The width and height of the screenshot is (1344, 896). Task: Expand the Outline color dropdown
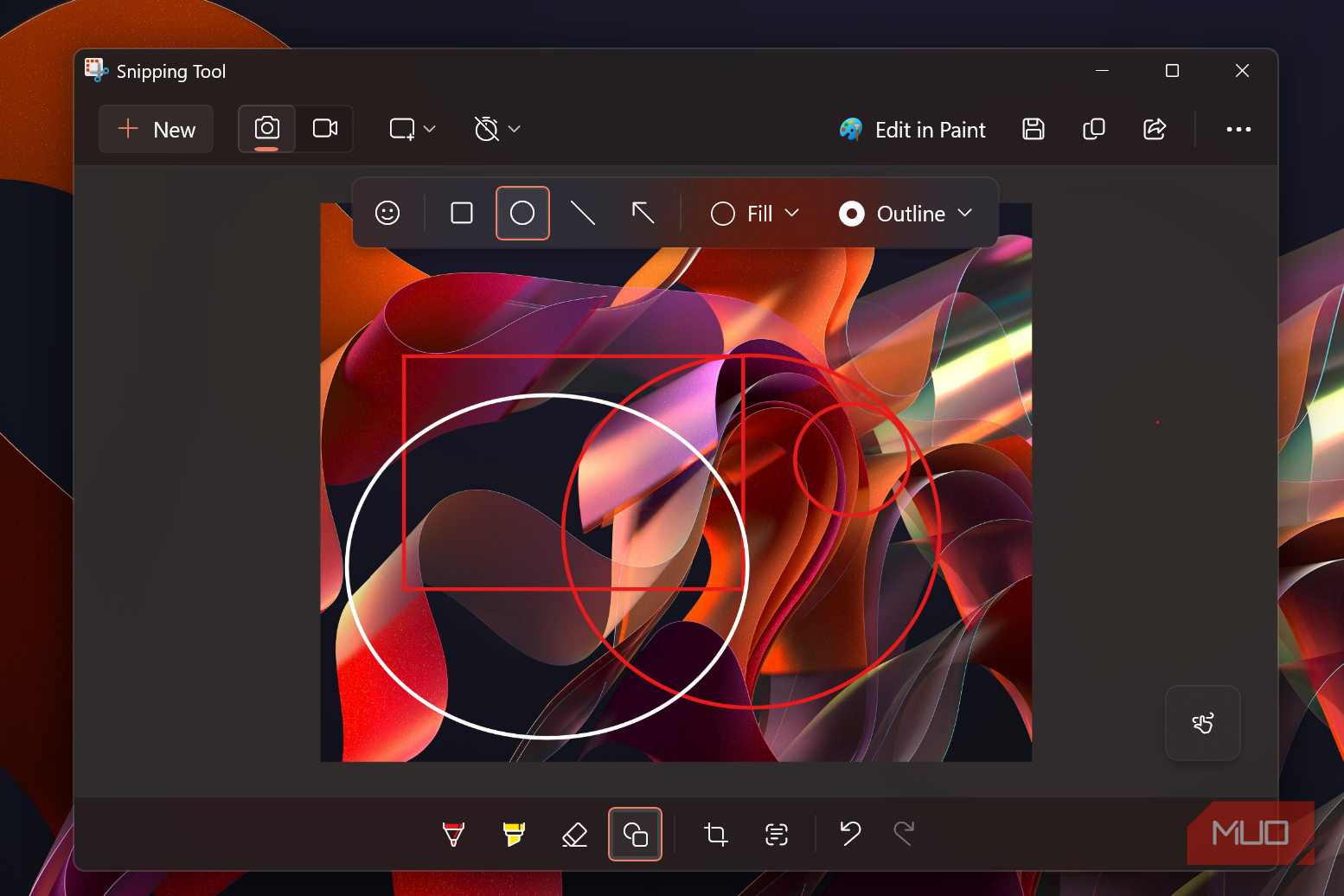click(906, 214)
